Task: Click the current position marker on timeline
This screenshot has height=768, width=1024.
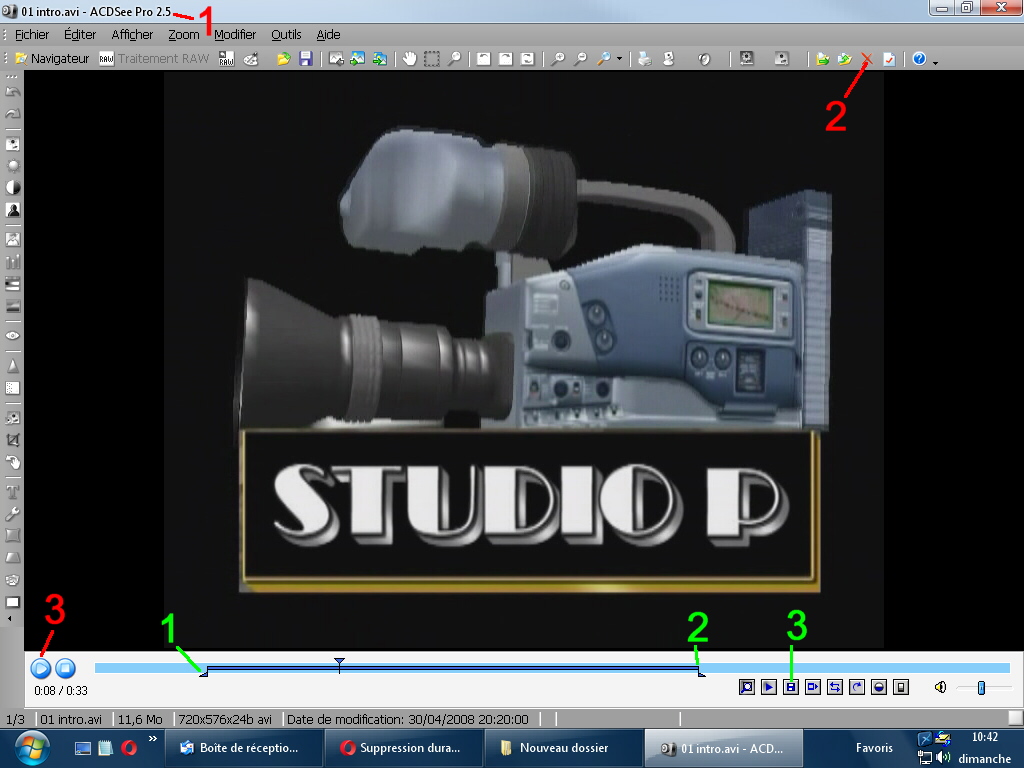Action: click(x=339, y=664)
